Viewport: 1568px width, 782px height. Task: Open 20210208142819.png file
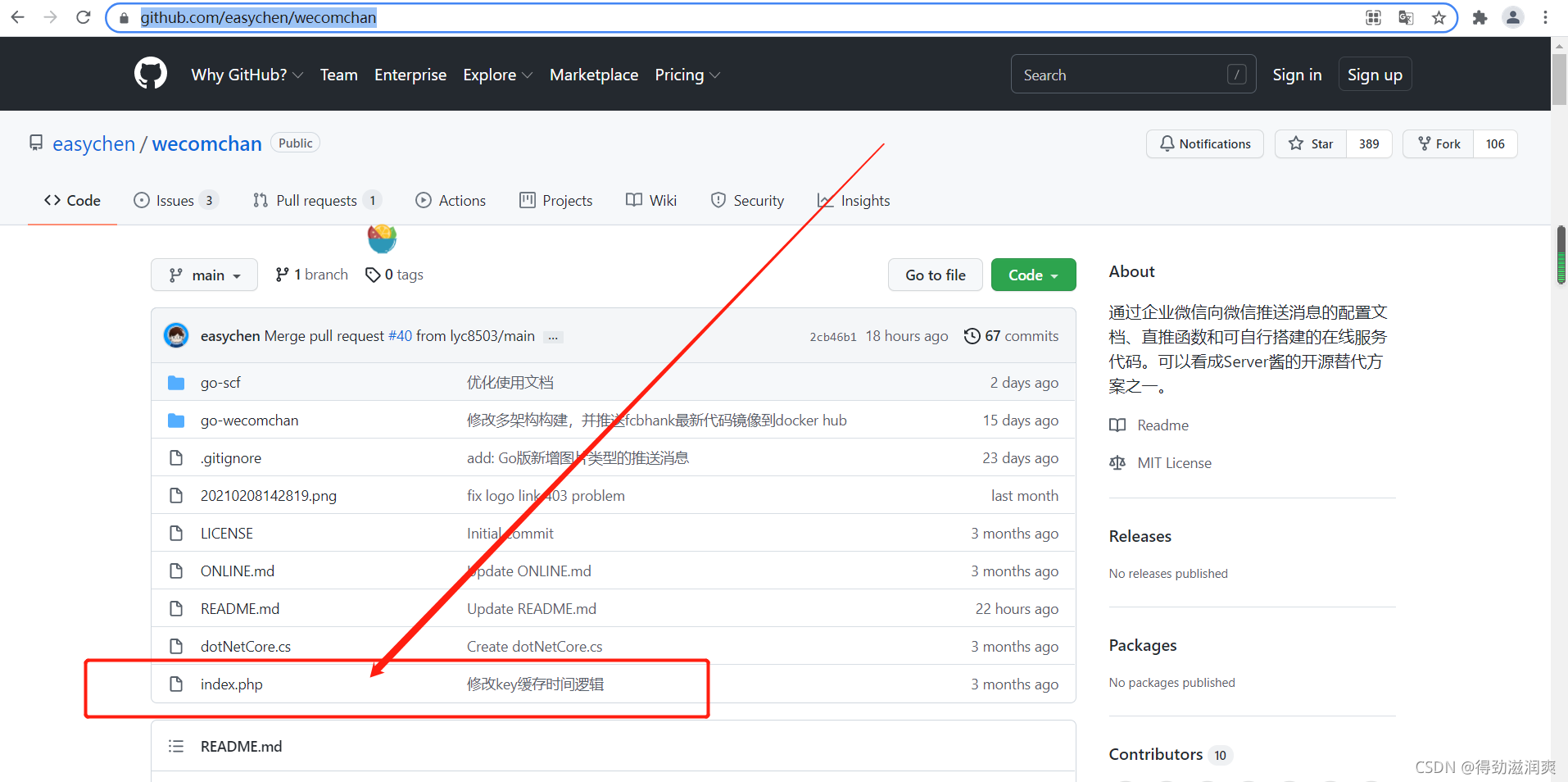pyautogui.click(x=269, y=496)
